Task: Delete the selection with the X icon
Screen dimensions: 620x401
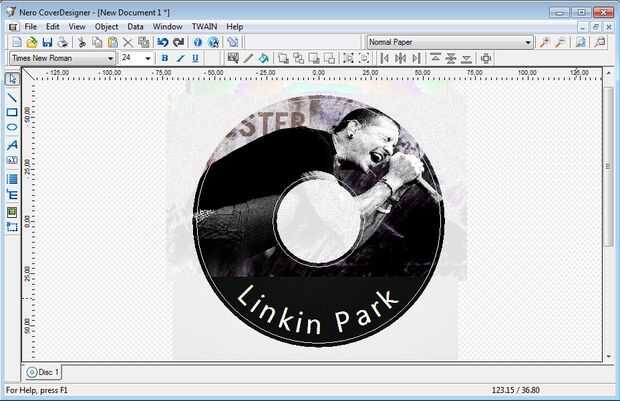Action: tap(128, 42)
